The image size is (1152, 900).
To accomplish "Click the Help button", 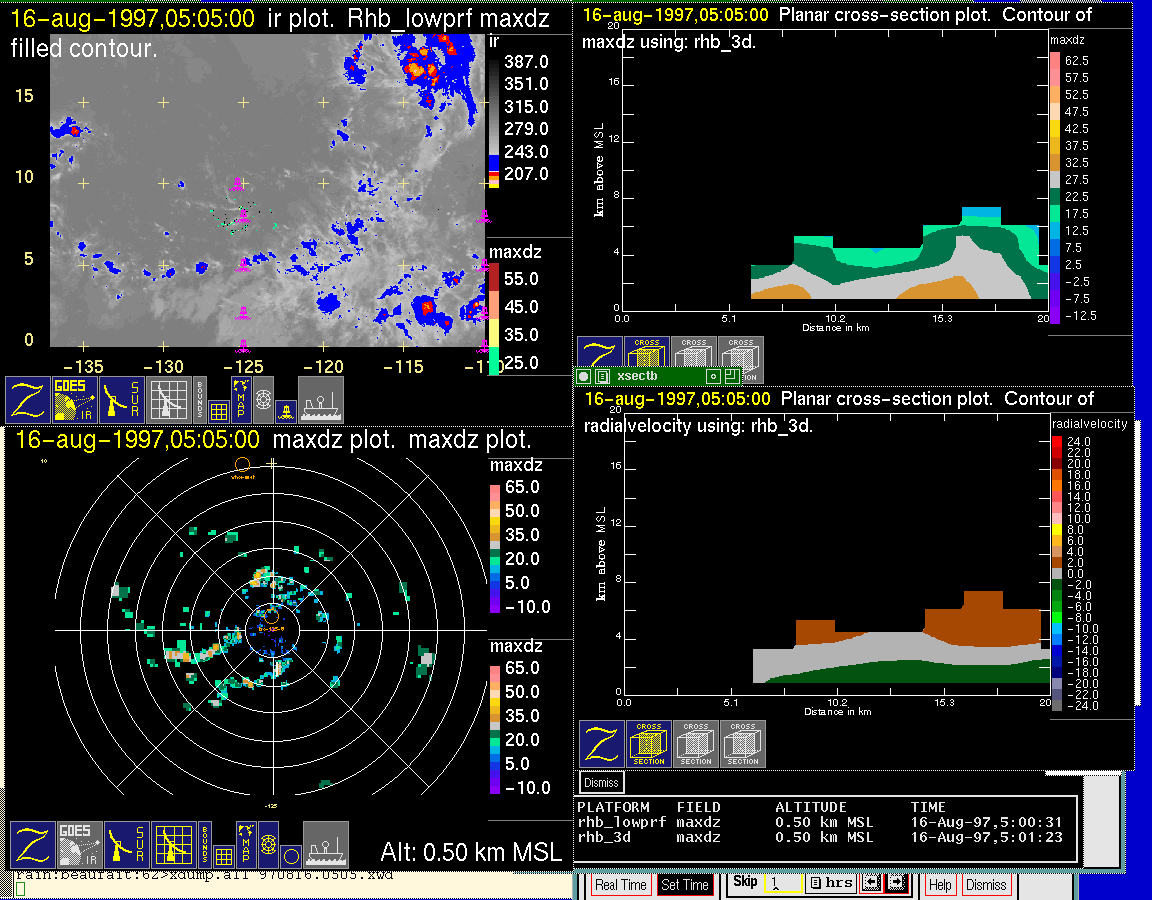I will 940,885.
